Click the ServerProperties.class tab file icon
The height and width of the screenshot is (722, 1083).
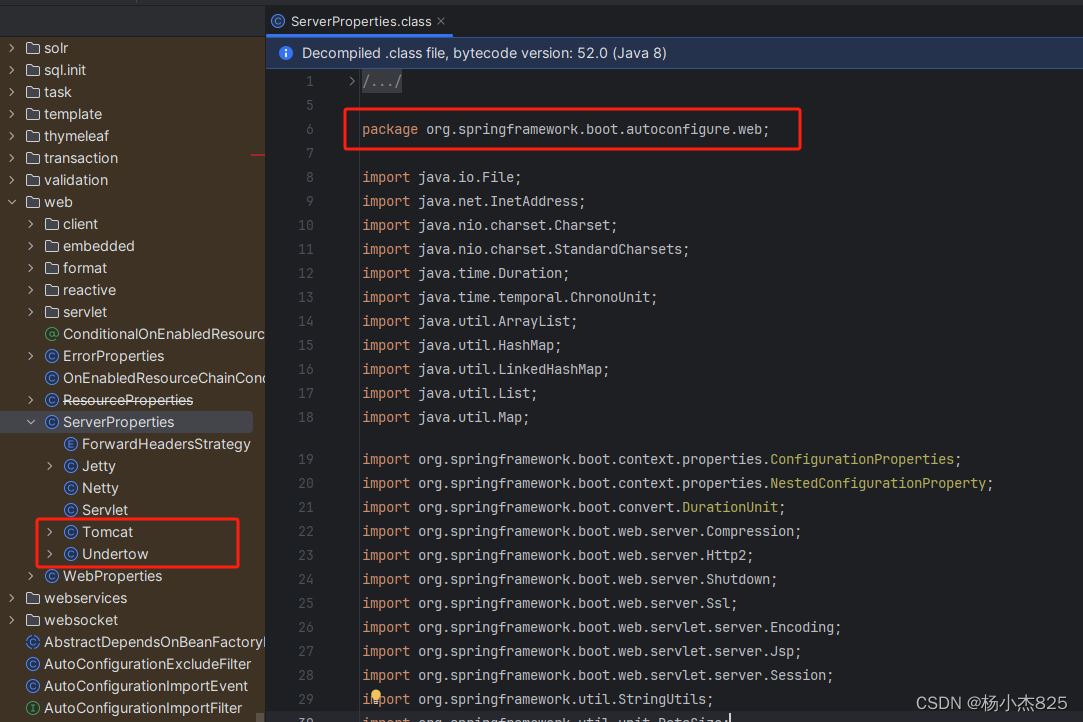pyautogui.click(x=278, y=21)
